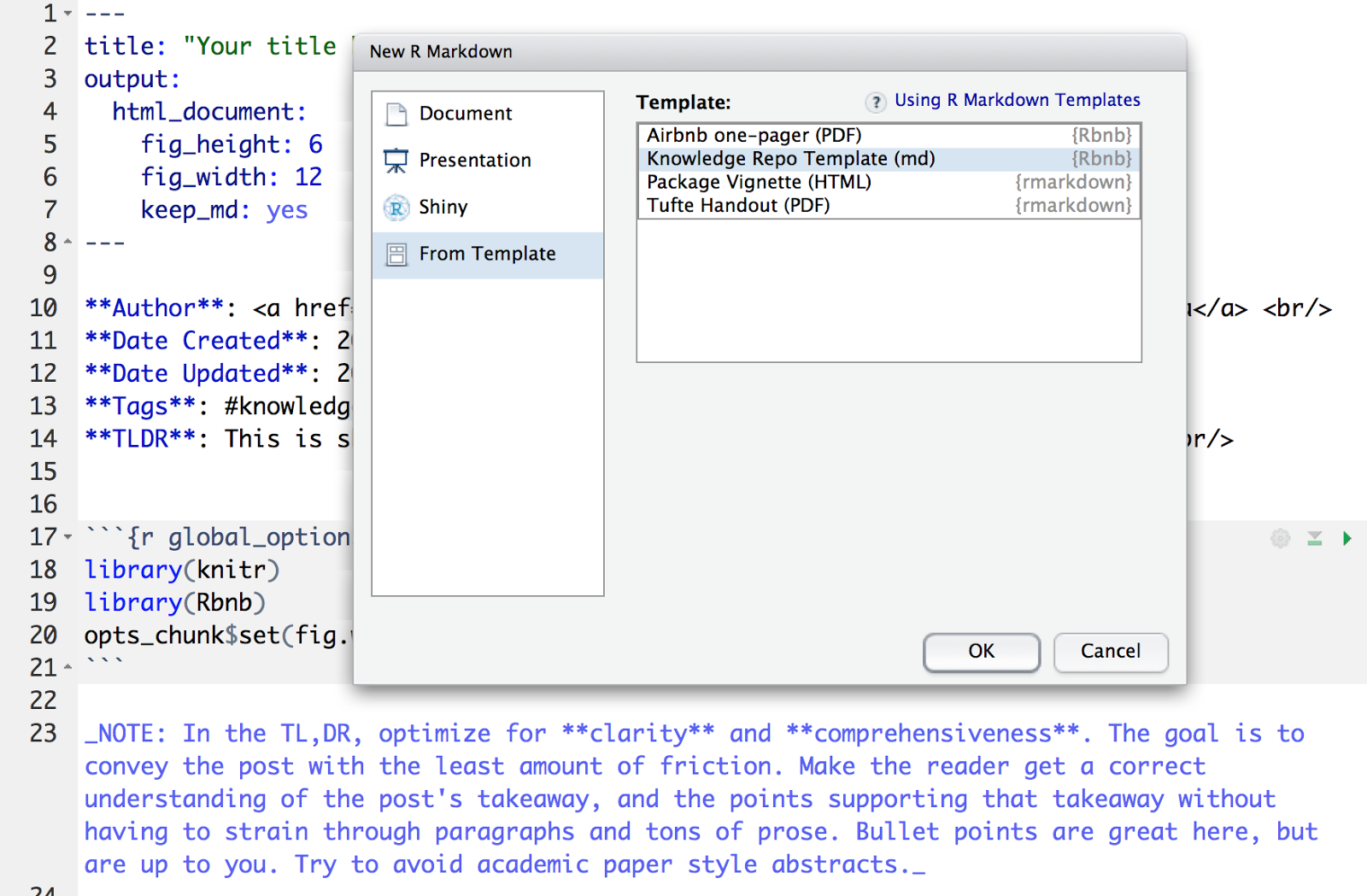The width and height of the screenshot is (1367, 896).
Task: Click the title: line in editor
Action: coord(210,46)
